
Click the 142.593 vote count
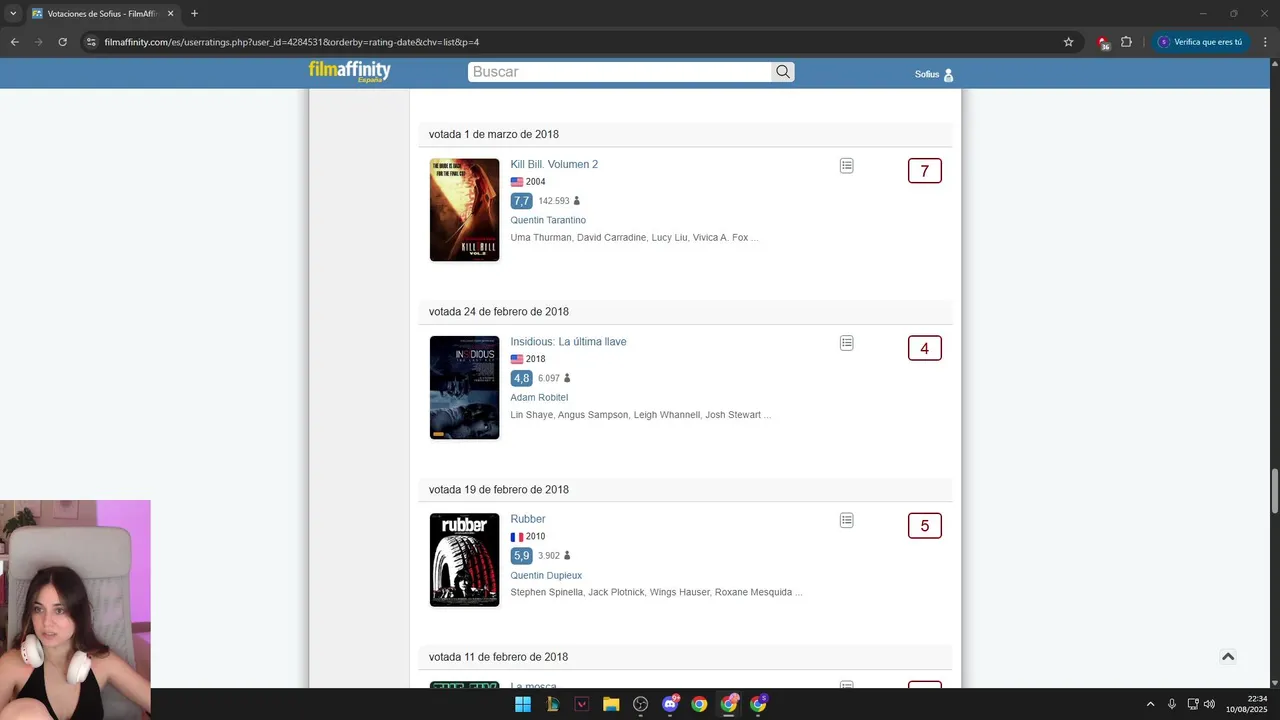tap(554, 201)
